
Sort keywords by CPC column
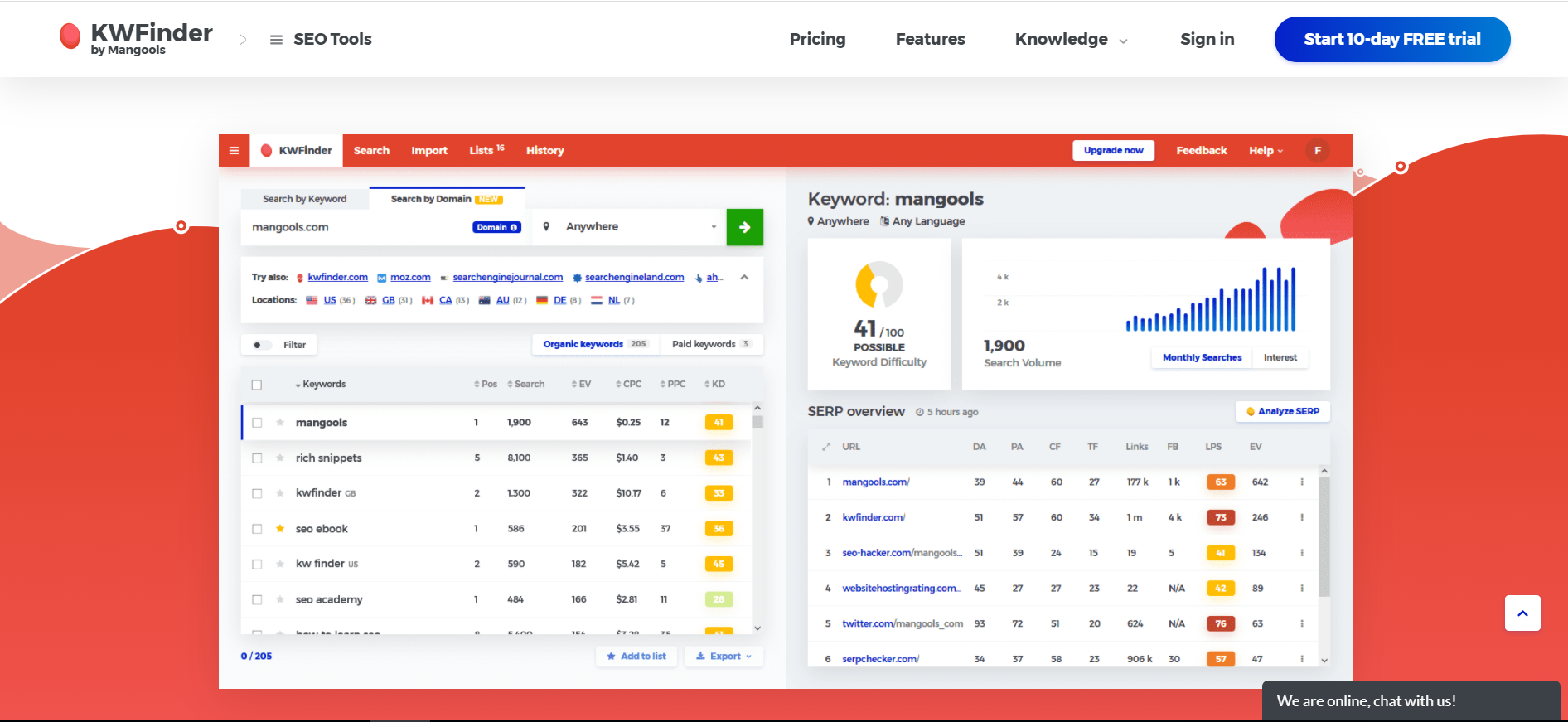coord(629,384)
